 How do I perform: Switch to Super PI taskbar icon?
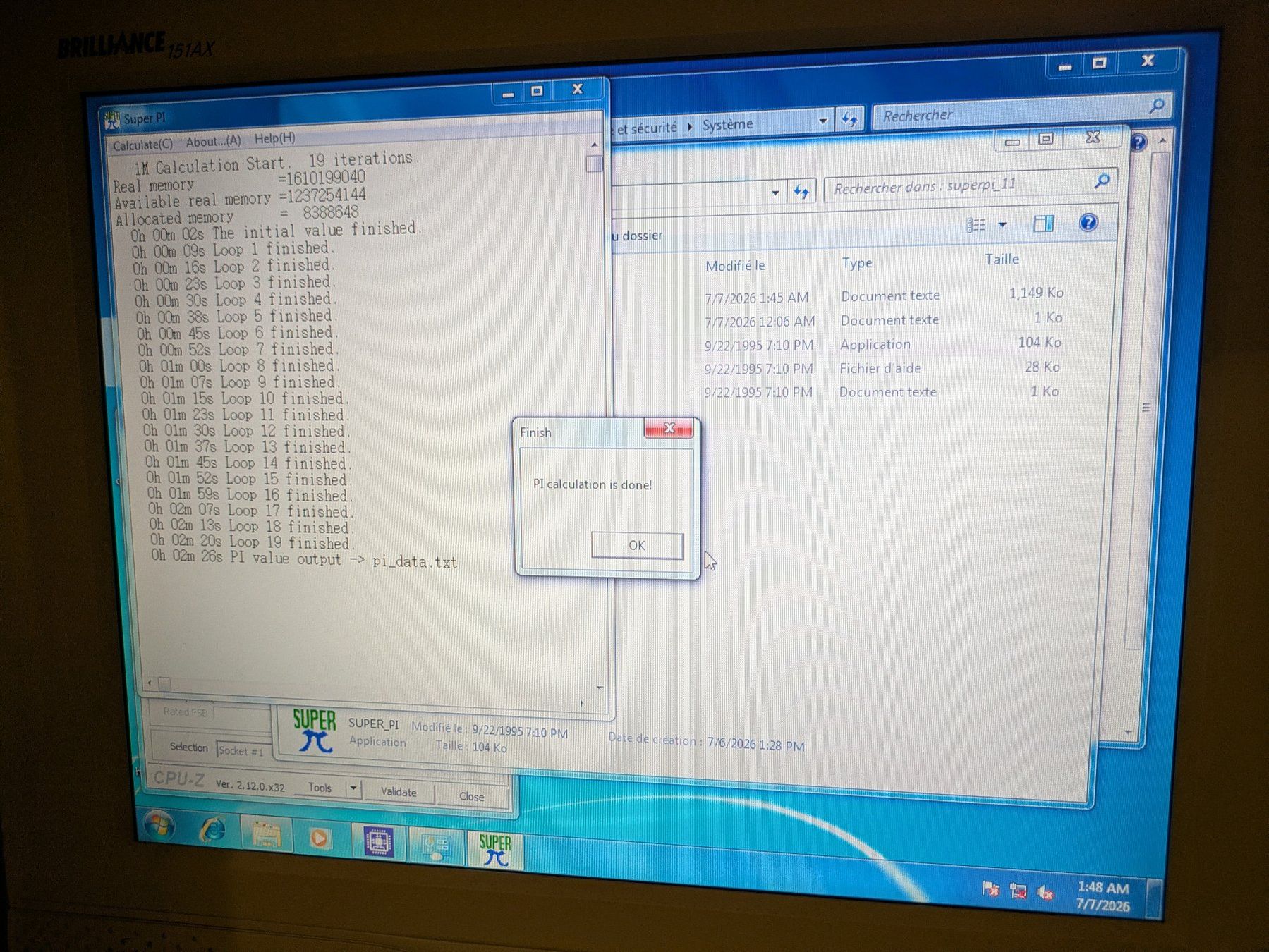[x=495, y=850]
